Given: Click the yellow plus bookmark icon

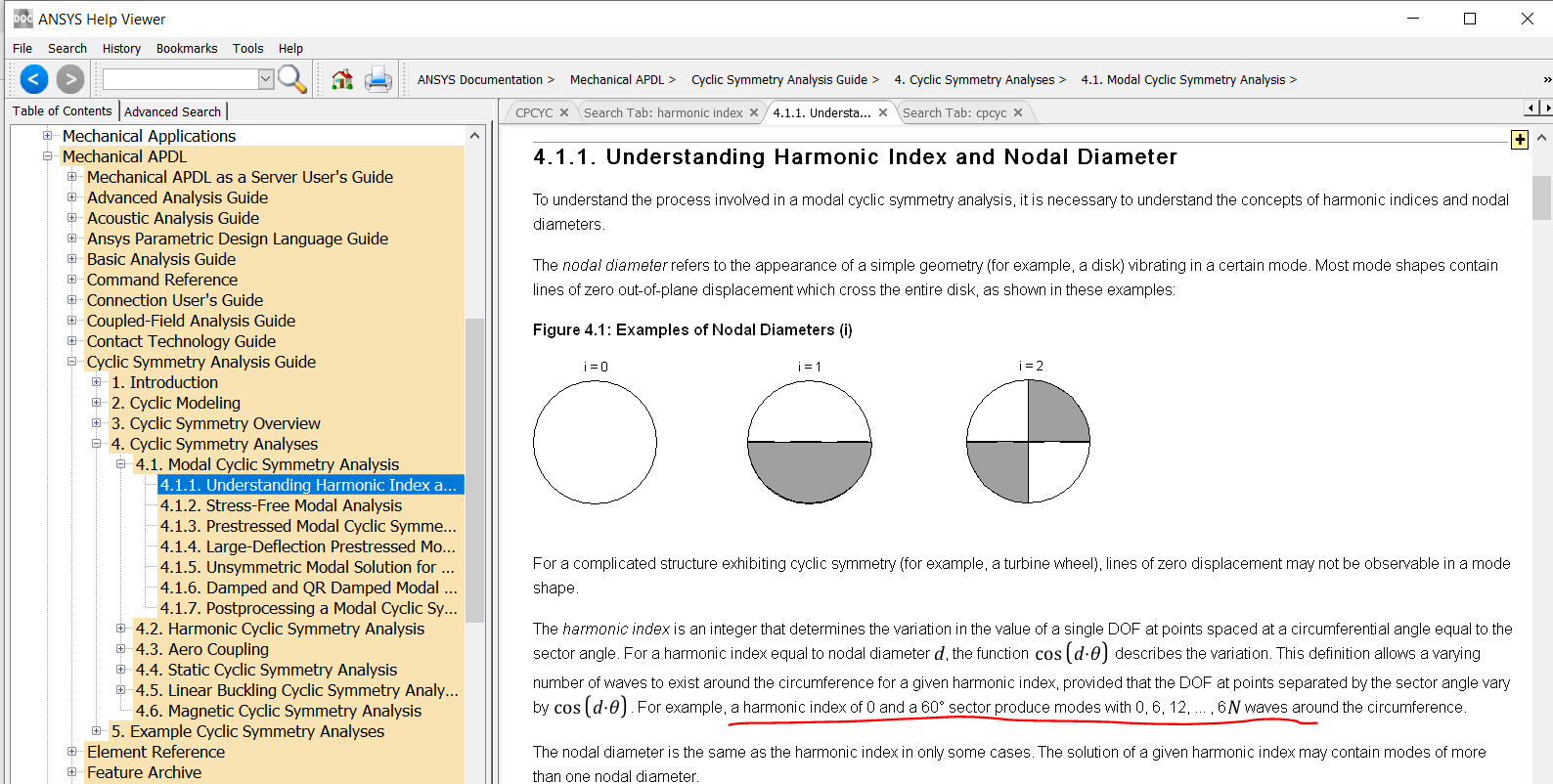Looking at the screenshot, I should 1519,140.
